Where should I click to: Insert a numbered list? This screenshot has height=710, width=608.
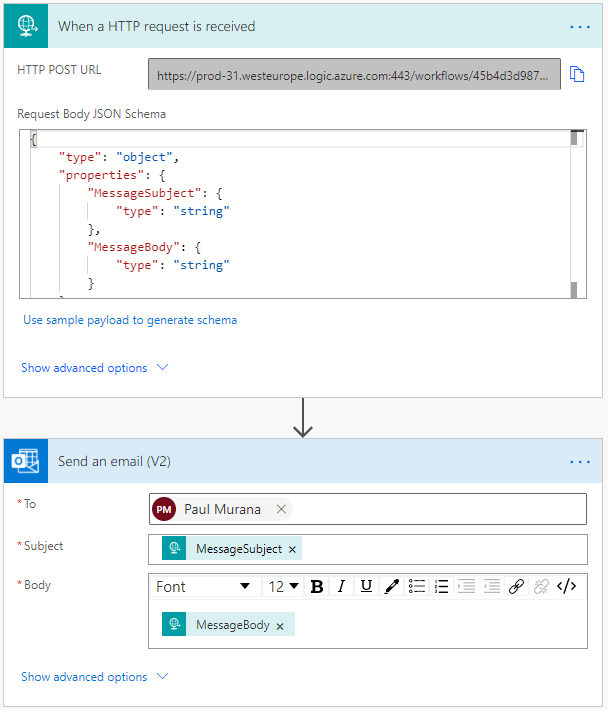(x=441, y=586)
